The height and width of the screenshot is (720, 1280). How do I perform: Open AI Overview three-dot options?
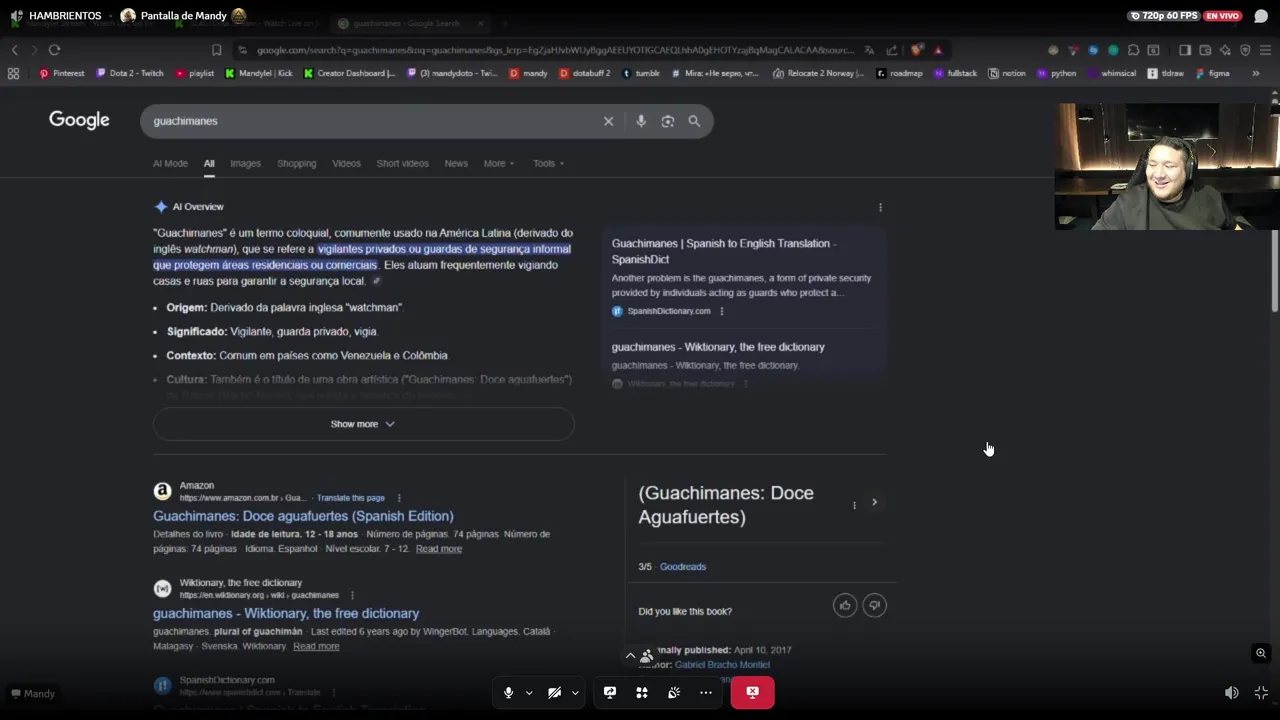880,207
